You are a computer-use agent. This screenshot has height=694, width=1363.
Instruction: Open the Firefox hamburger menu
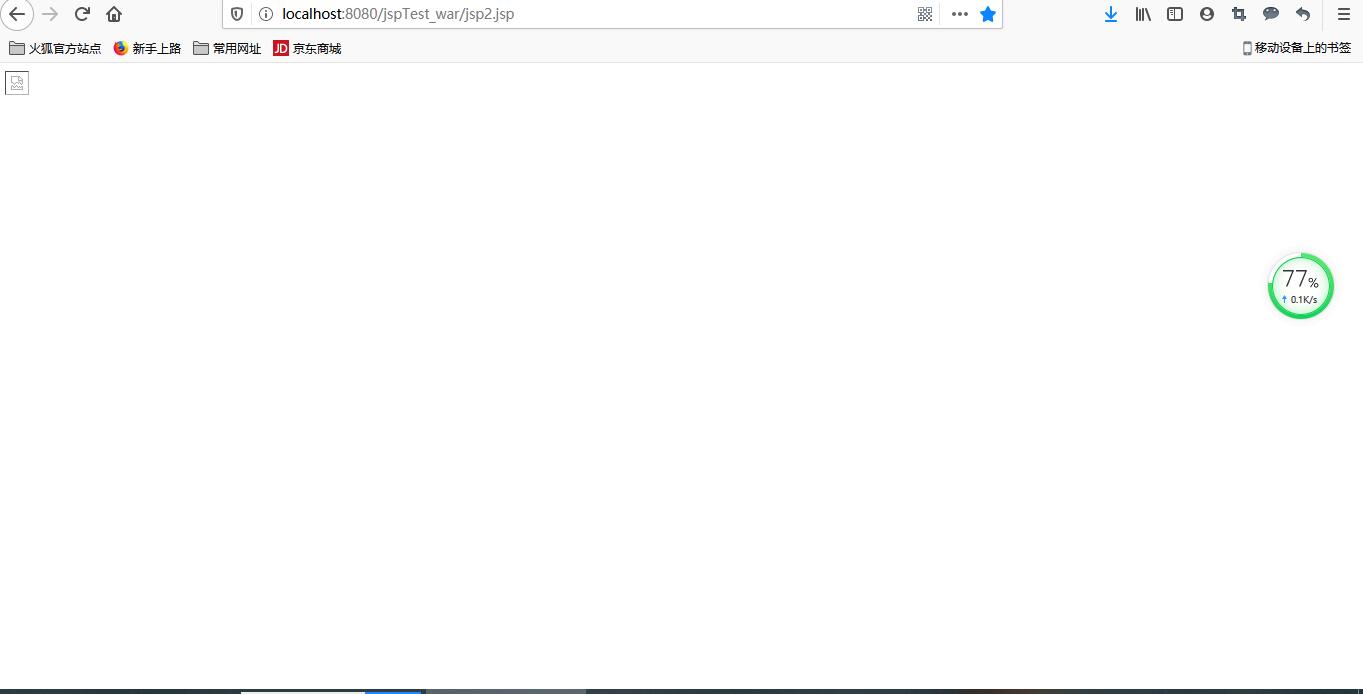click(1344, 14)
